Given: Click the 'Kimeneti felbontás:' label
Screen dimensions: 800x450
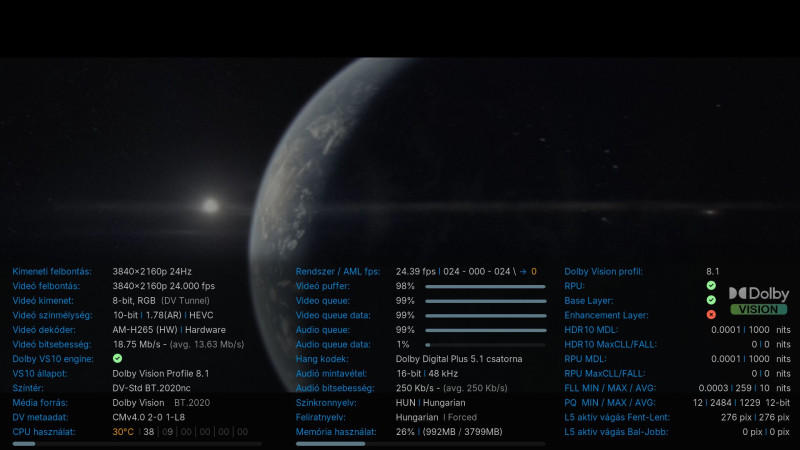Looking at the screenshot, I should point(52,271).
